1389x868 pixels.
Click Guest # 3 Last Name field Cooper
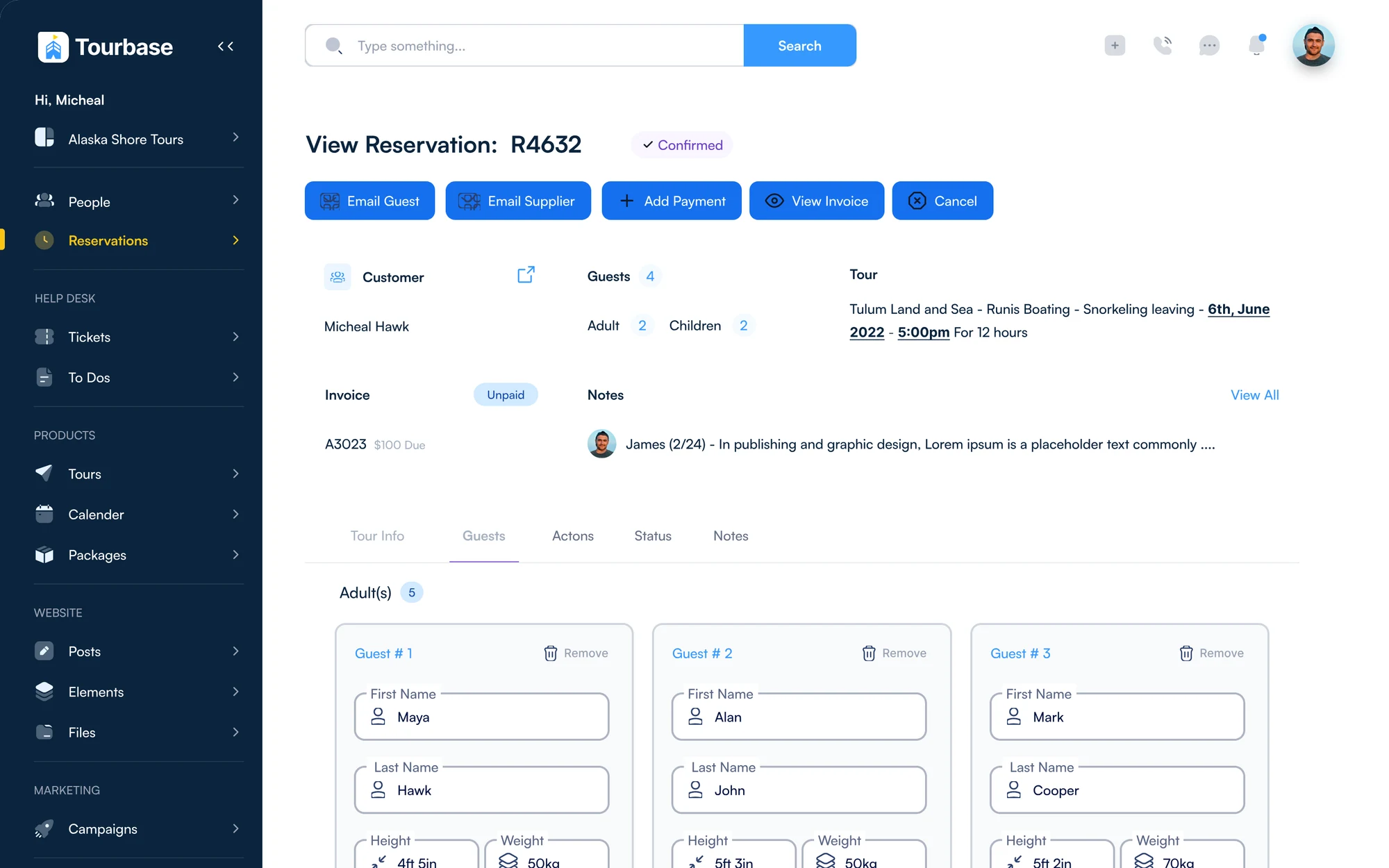coord(1117,790)
